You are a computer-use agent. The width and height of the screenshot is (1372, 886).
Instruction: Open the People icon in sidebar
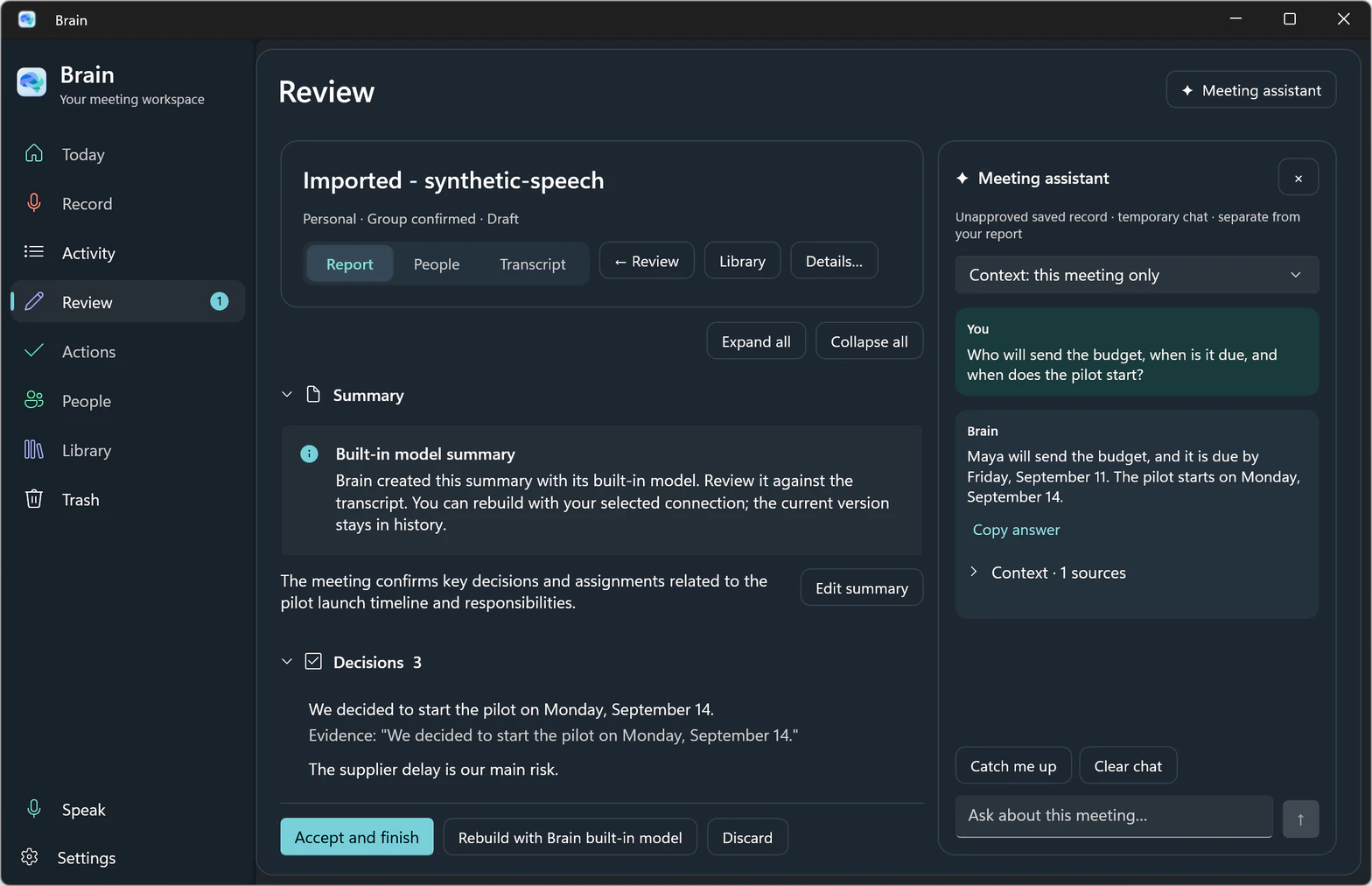[34, 400]
